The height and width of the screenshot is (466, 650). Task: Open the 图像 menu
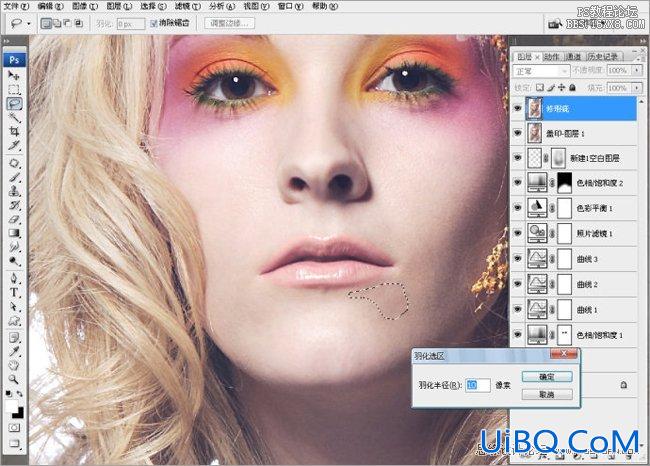(85, 6)
